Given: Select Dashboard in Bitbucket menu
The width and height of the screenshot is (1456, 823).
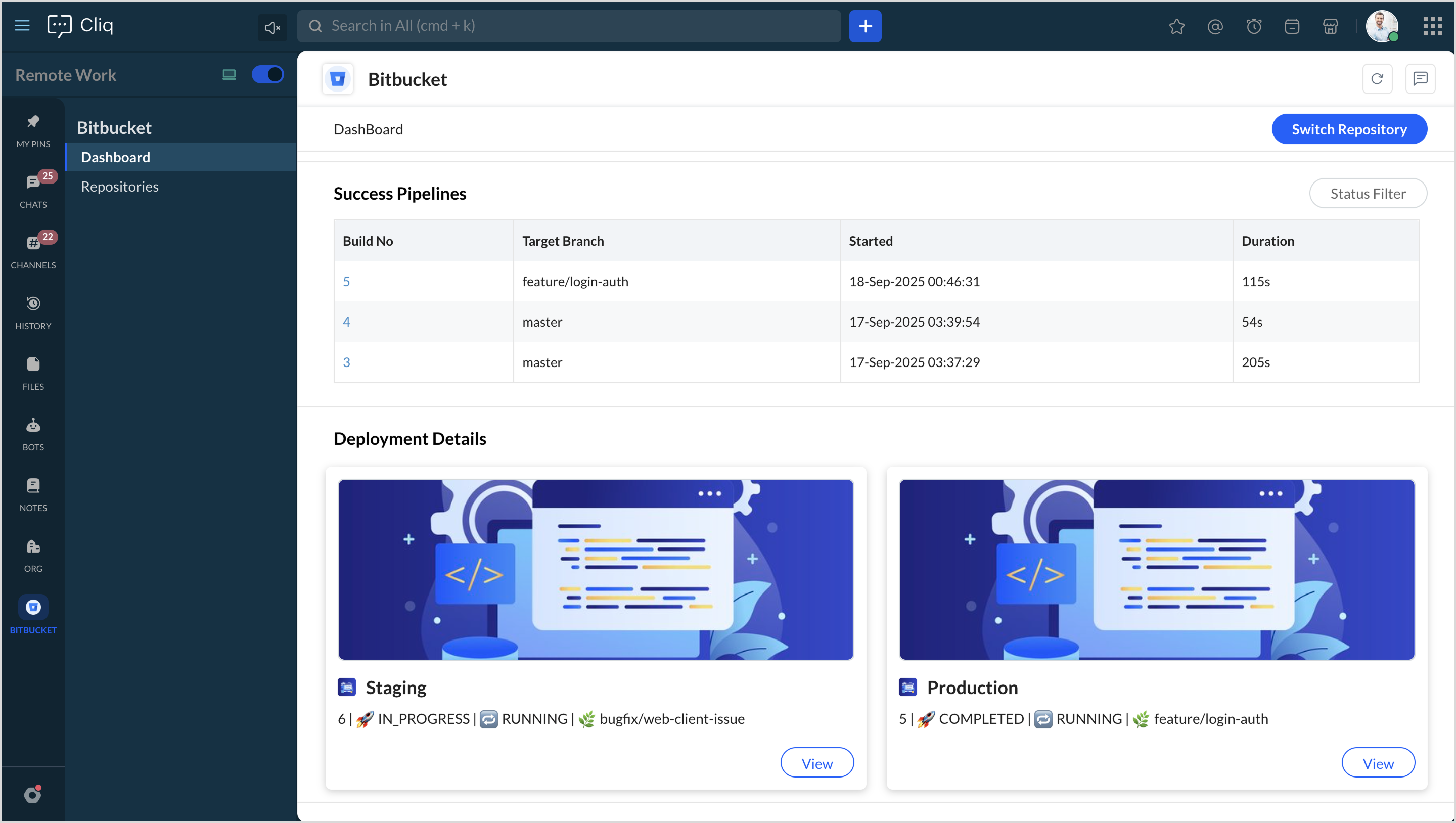Looking at the screenshot, I should coord(115,157).
